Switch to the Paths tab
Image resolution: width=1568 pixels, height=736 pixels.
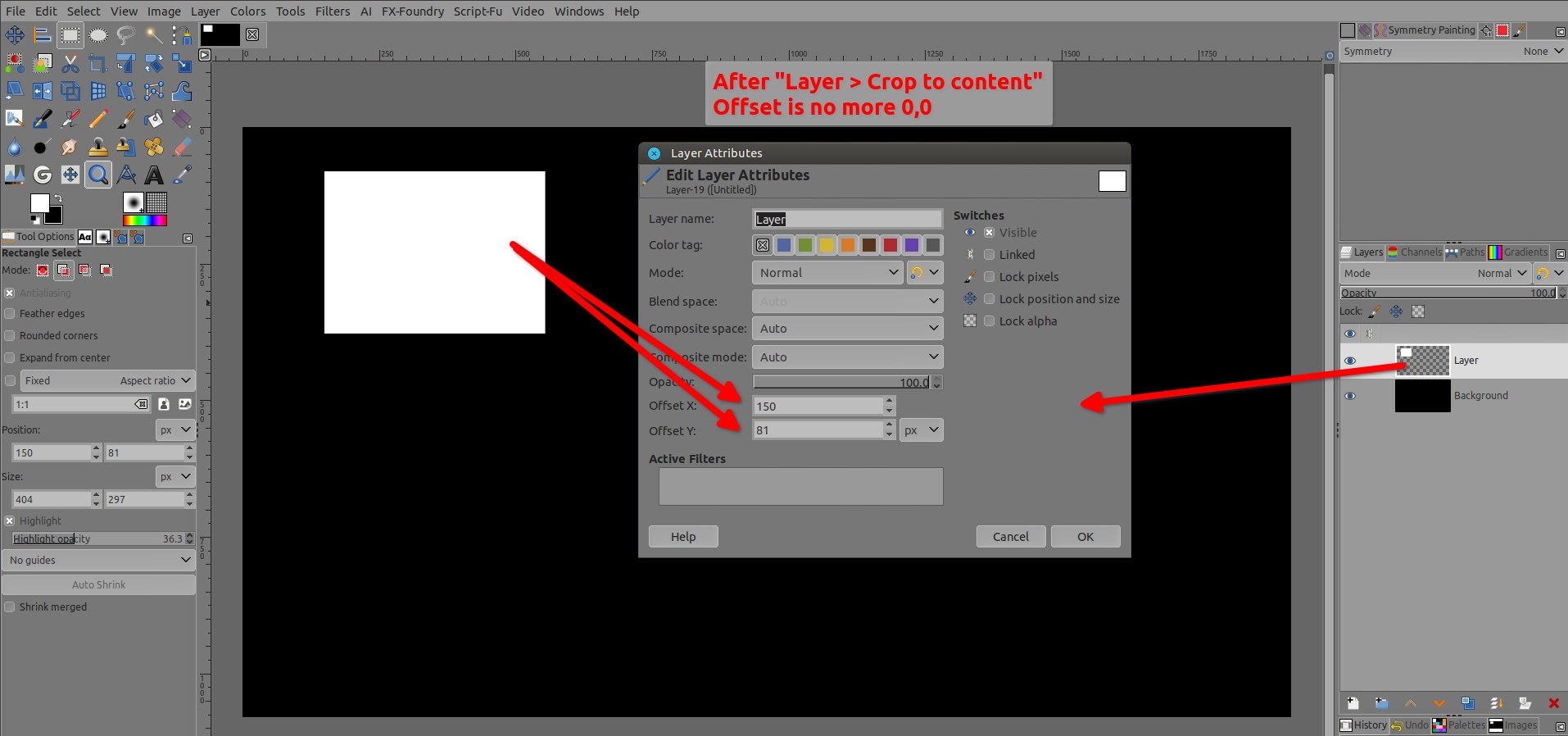point(1466,252)
